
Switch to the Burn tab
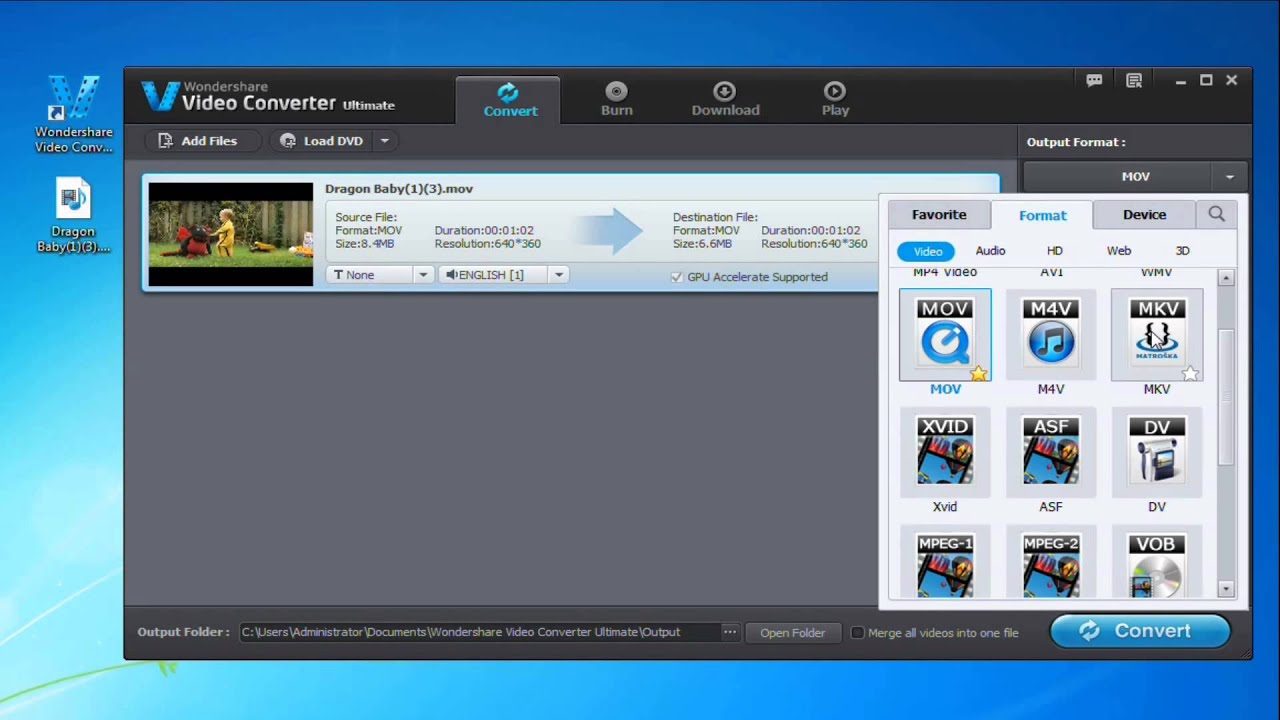[x=617, y=100]
